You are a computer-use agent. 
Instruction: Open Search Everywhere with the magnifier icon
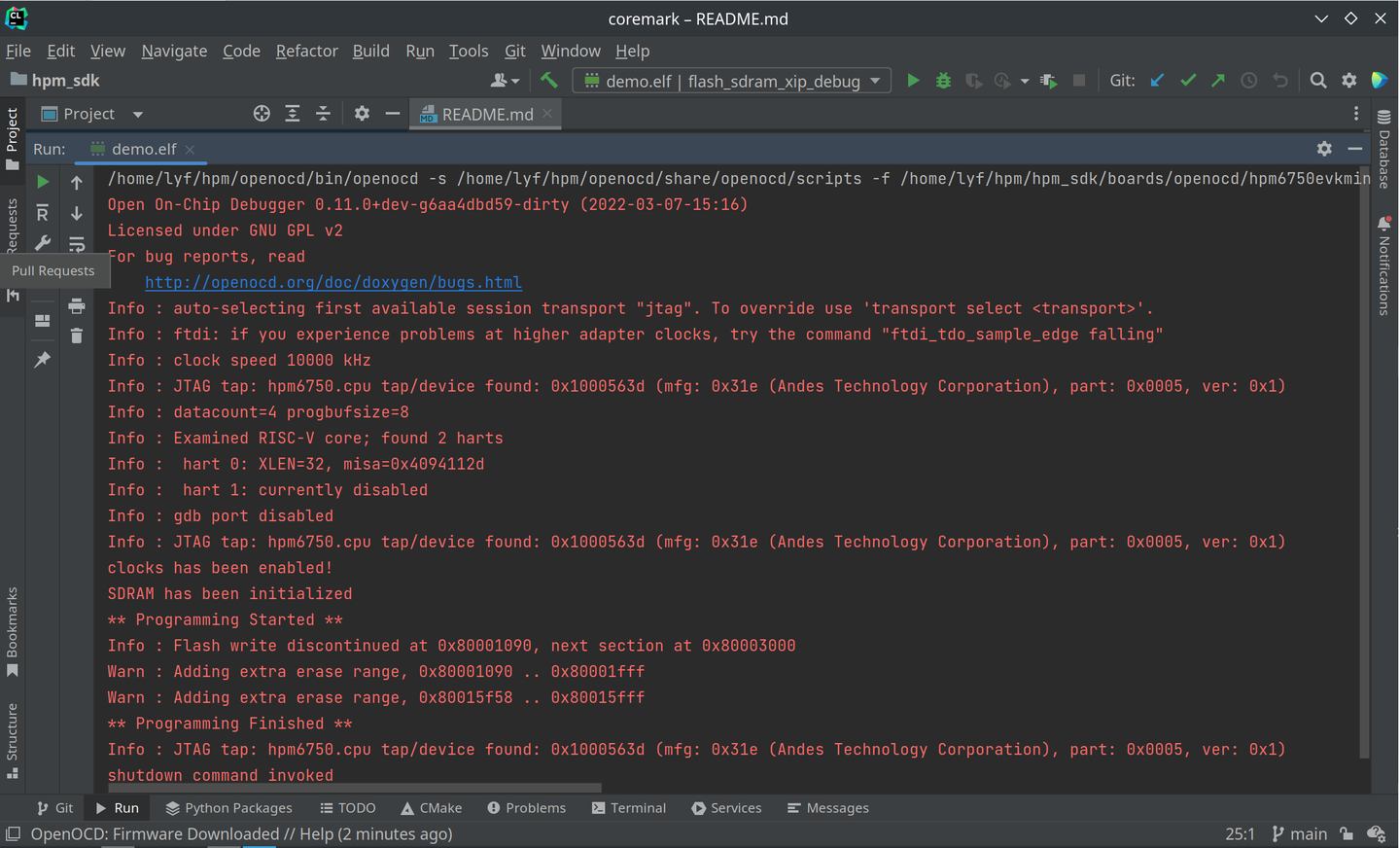pos(1318,81)
